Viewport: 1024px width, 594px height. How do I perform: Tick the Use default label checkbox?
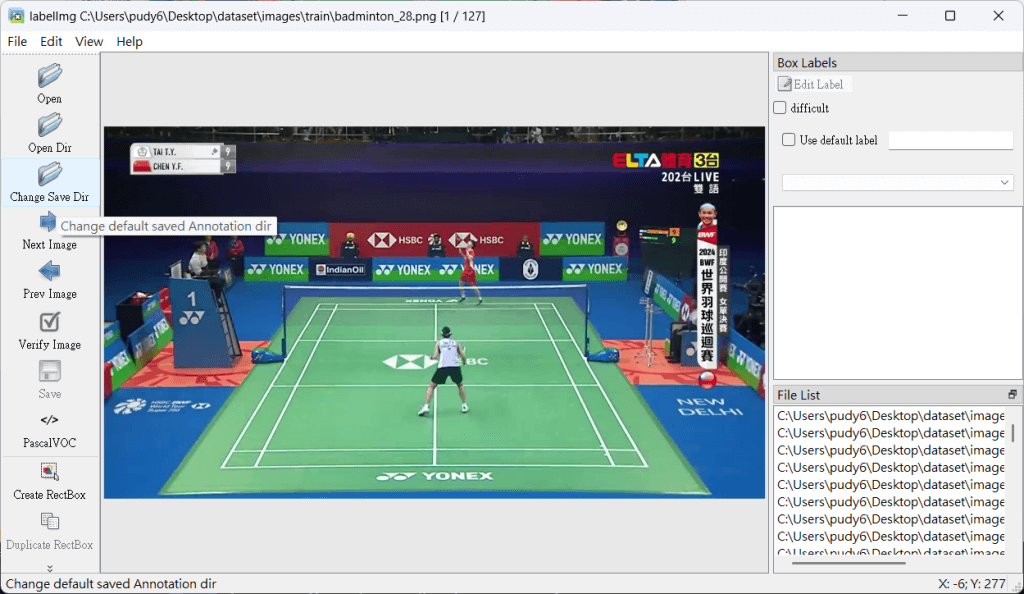[x=788, y=140]
